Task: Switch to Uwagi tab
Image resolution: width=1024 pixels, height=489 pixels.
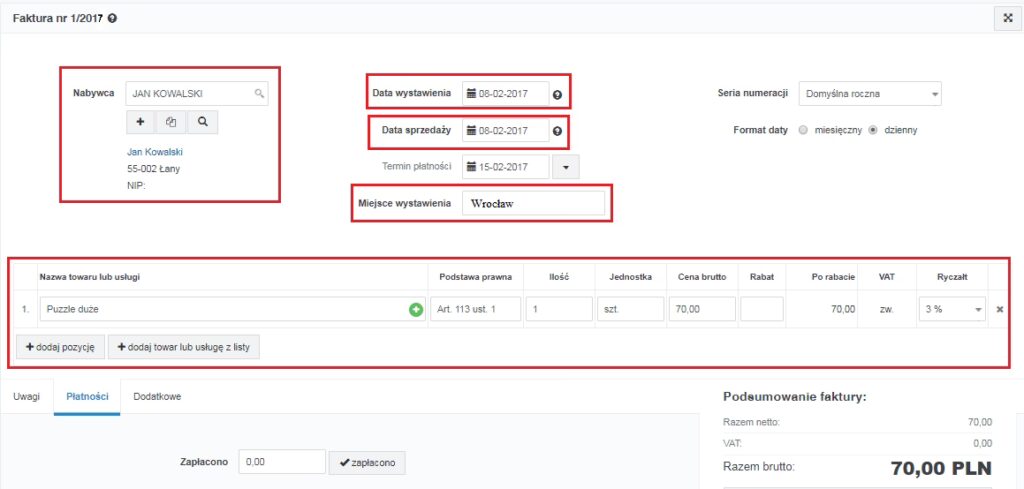Action: pos(27,396)
